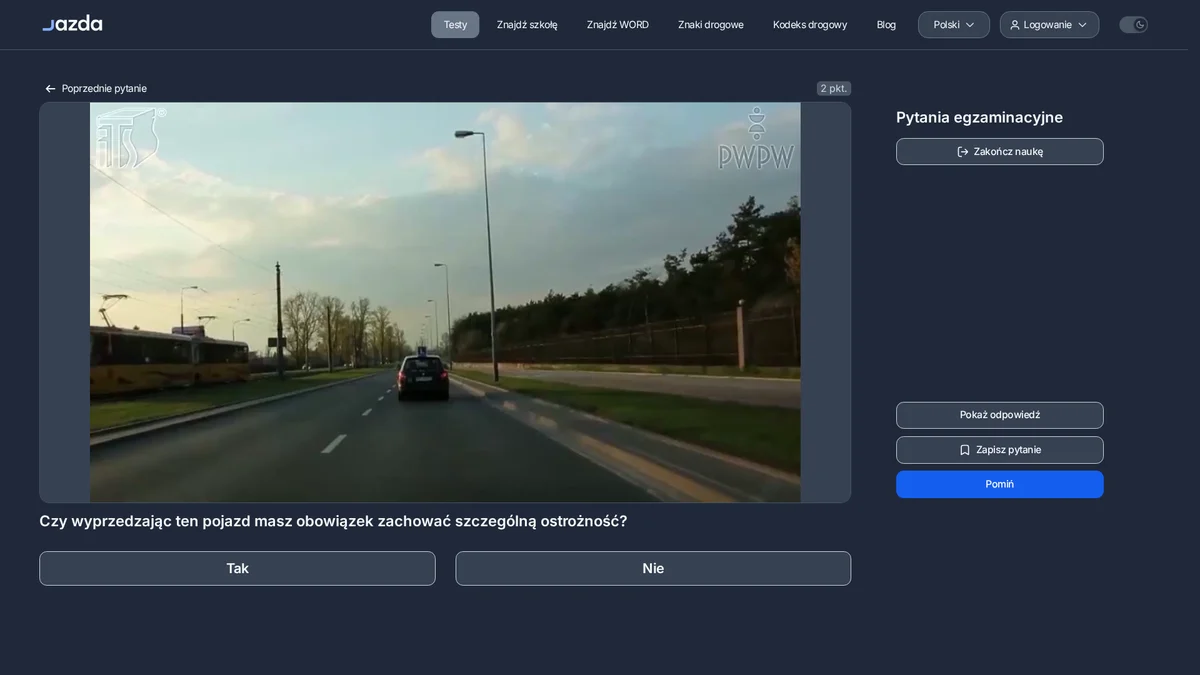Click the bookmark icon in Zapisz pytanie
Image resolution: width=1200 pixels, height=675 pixels.
pyautogui.click(x=965, y=450)
